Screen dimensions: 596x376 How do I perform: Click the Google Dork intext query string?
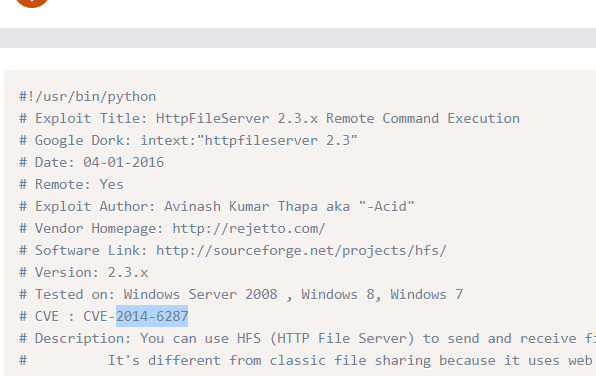coord(249,141)
